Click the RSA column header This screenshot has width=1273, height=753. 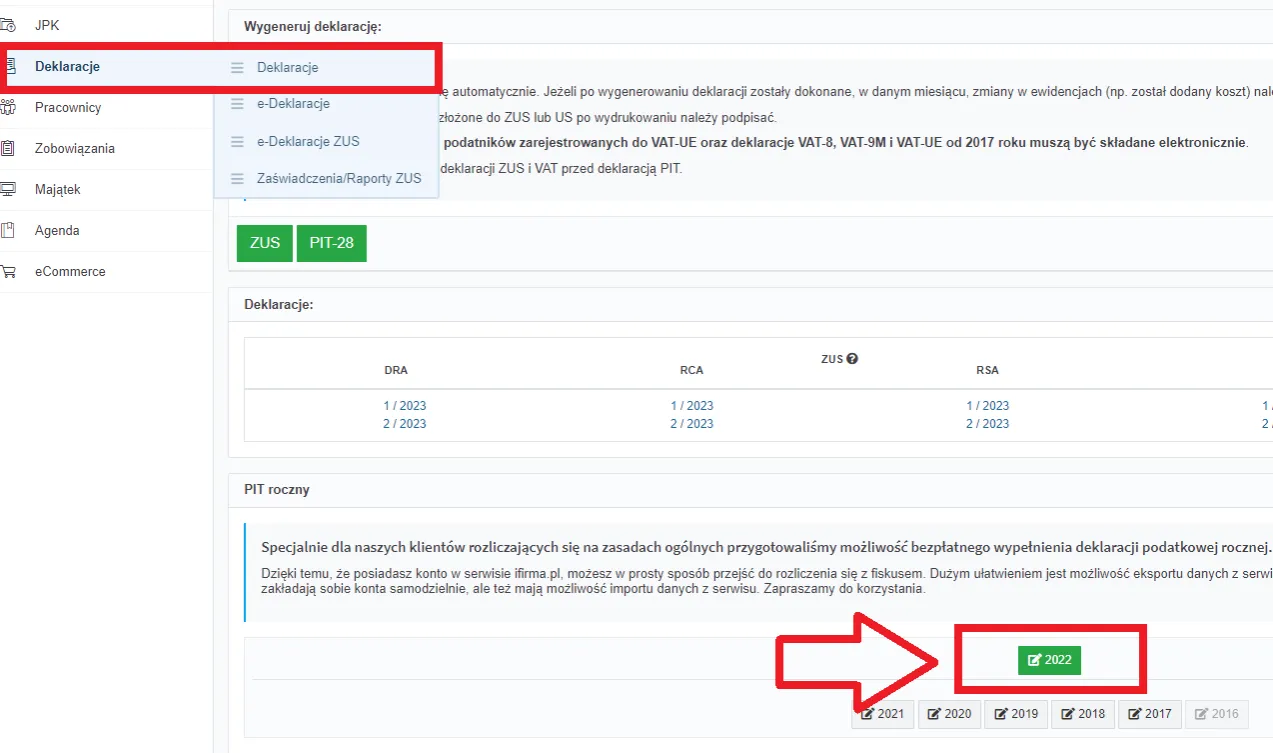tap(988, 370)
